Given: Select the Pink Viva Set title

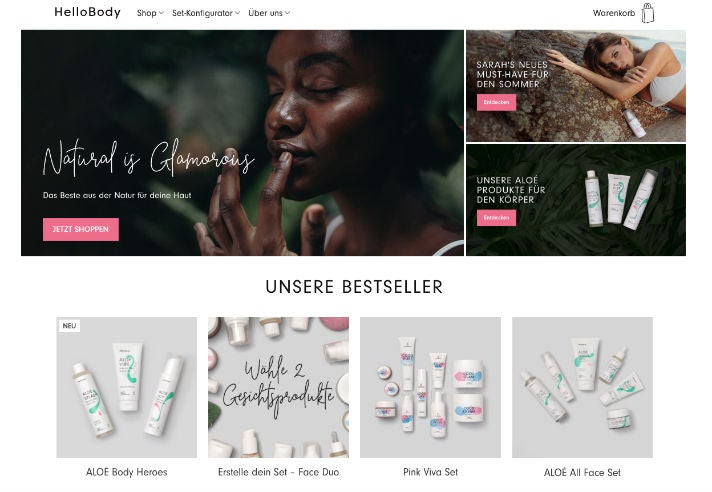Looking at the screenshot, I should (x=430, y=472).
